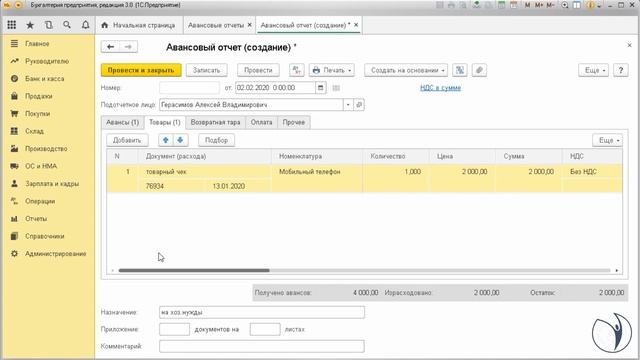
Task: Open the calendar picker for the date
Action: (x=320, y=88)
